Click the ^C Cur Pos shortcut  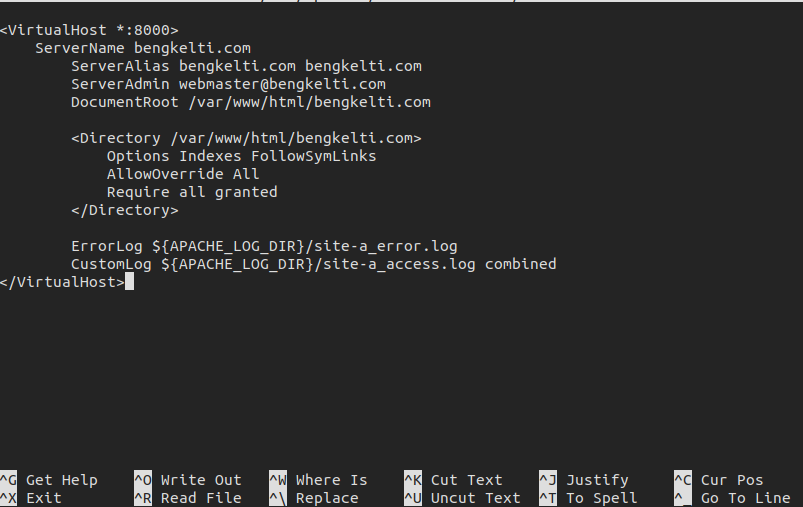719,480
